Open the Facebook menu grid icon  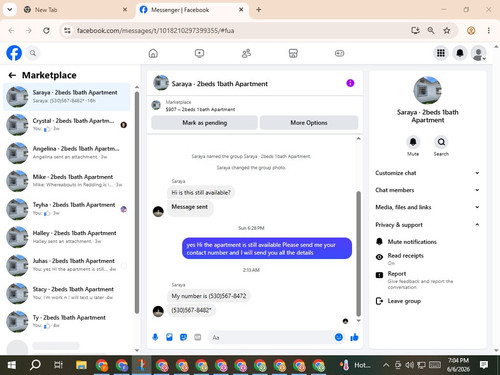tap(441, 53)
